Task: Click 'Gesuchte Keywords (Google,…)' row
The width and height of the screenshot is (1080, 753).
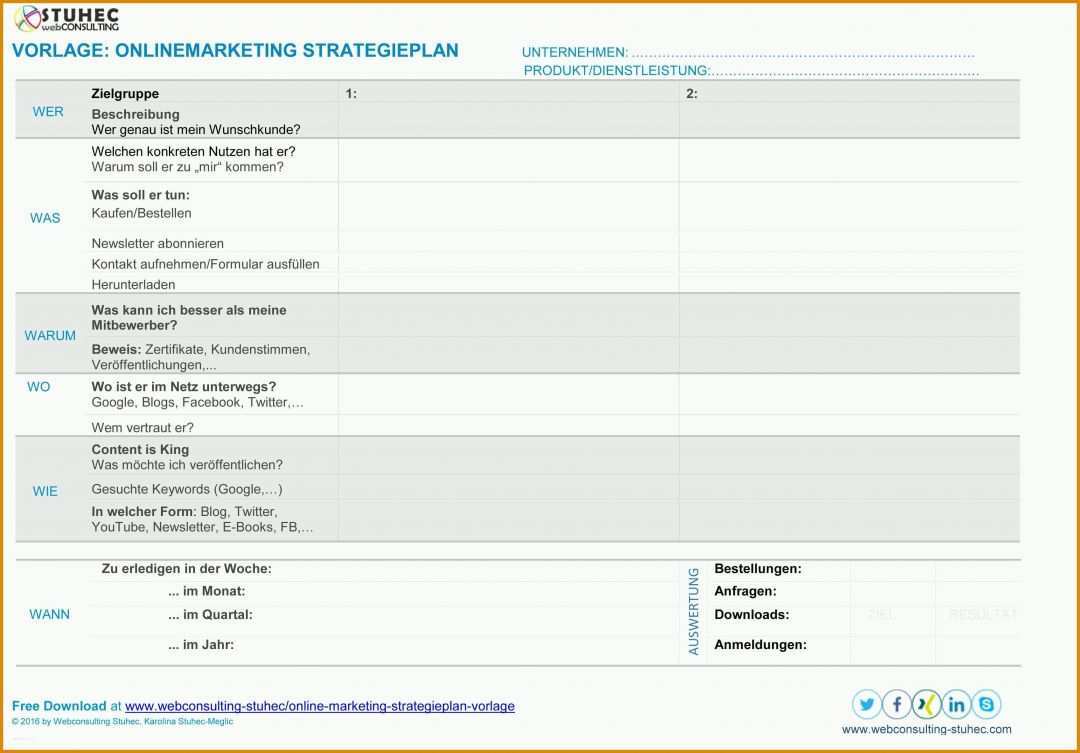Action: (187, 489)
